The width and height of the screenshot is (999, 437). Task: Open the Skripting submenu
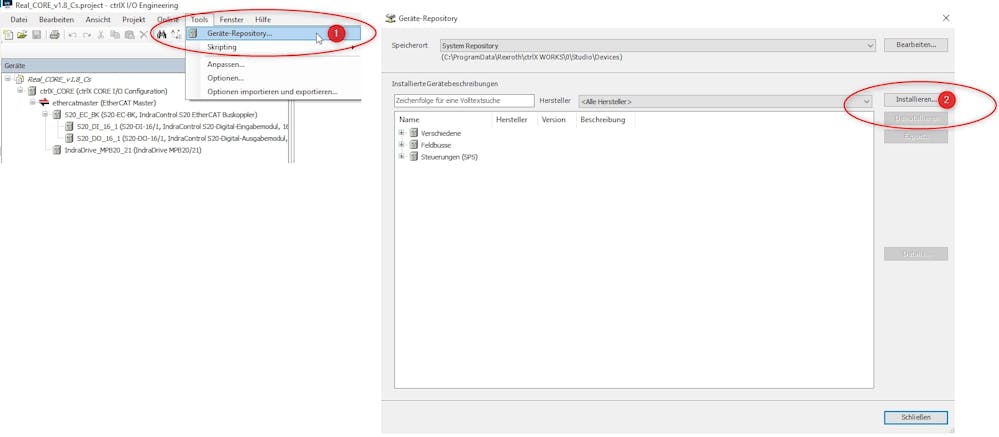(x=222, y=47)
